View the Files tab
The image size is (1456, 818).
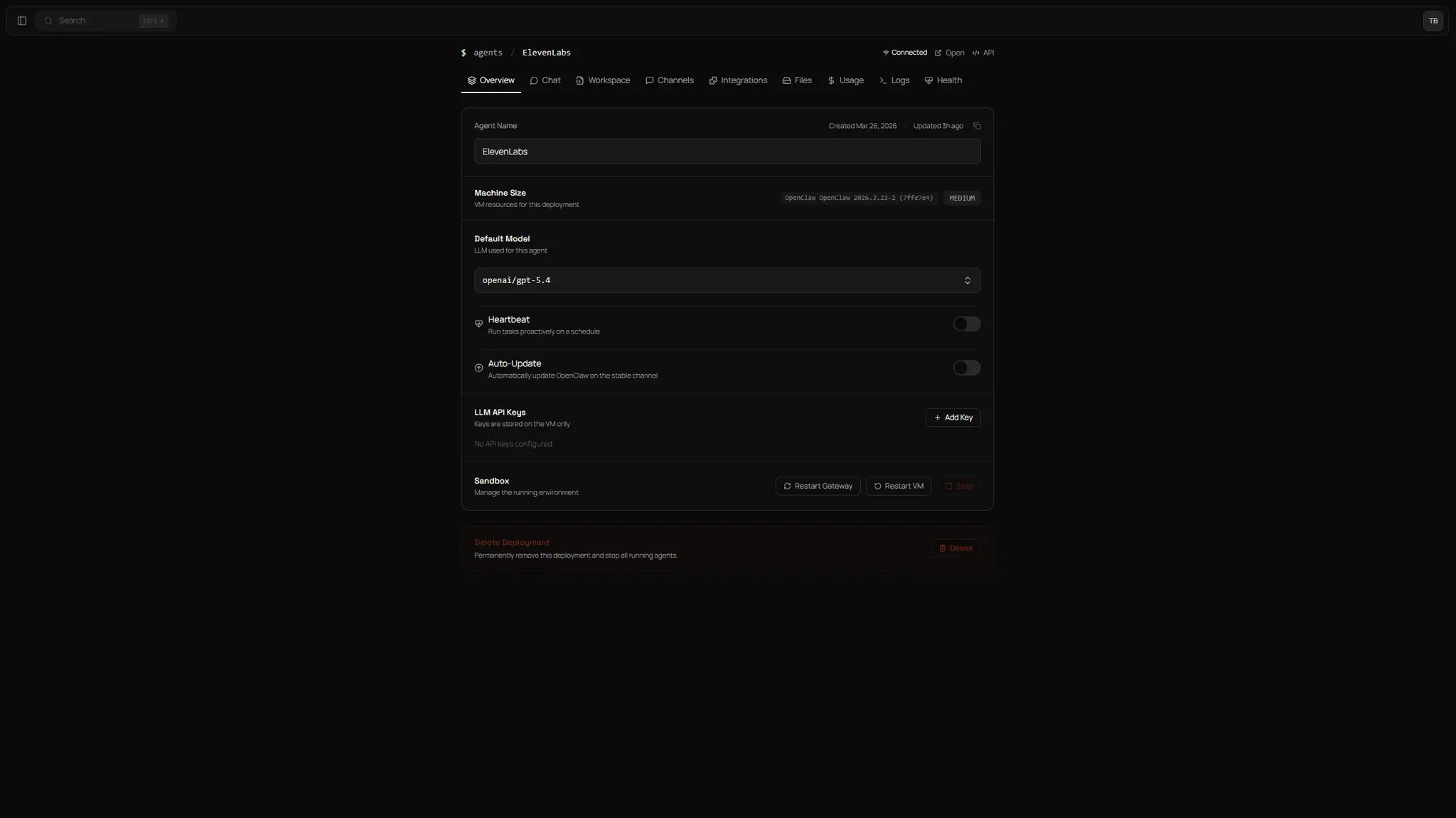point(797,80)
